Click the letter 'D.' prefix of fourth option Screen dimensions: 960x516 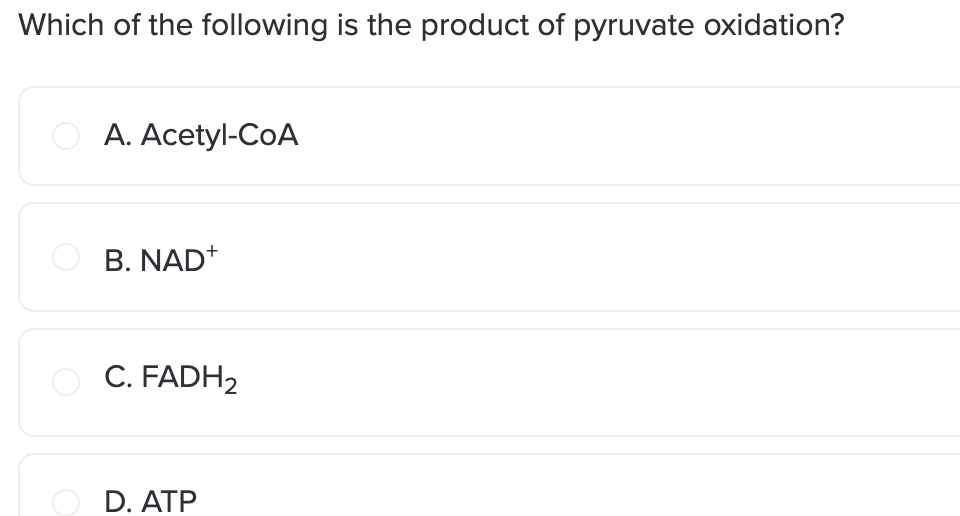pyautogui.click(x=118, y=502)
